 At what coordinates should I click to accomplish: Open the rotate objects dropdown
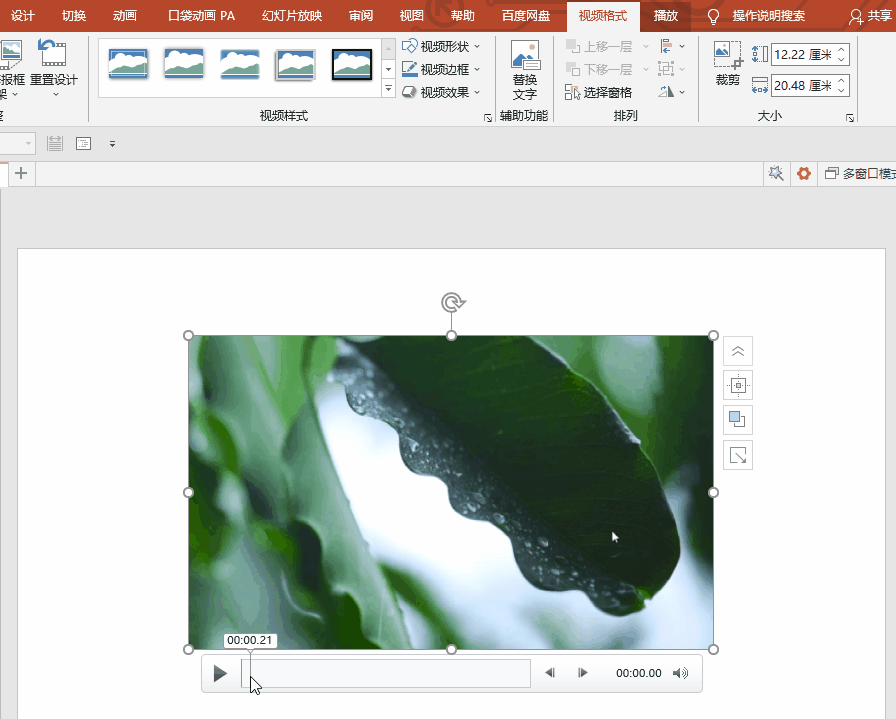[672, 92]
